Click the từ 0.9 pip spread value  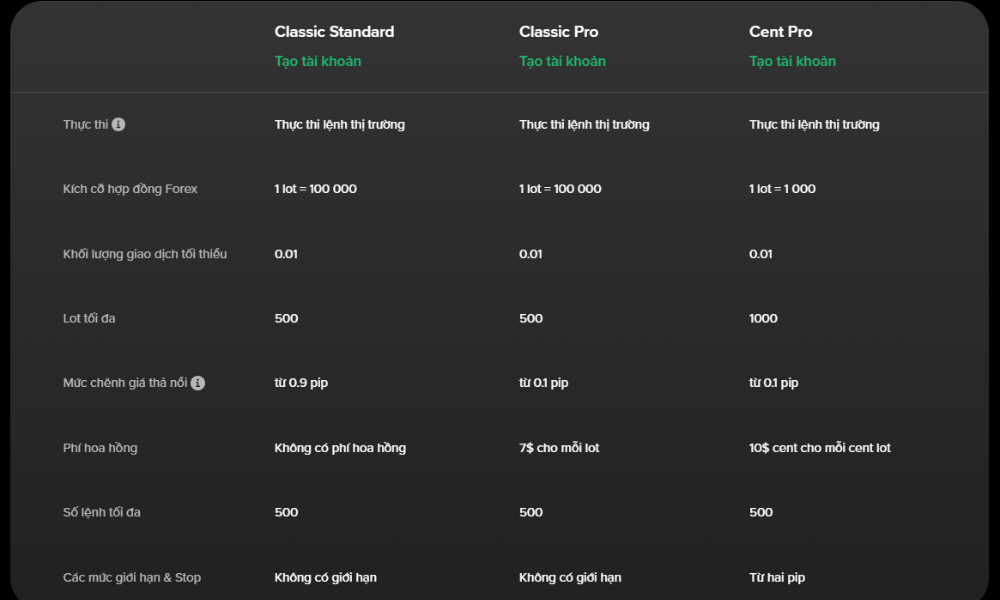(x=301, y=383)
